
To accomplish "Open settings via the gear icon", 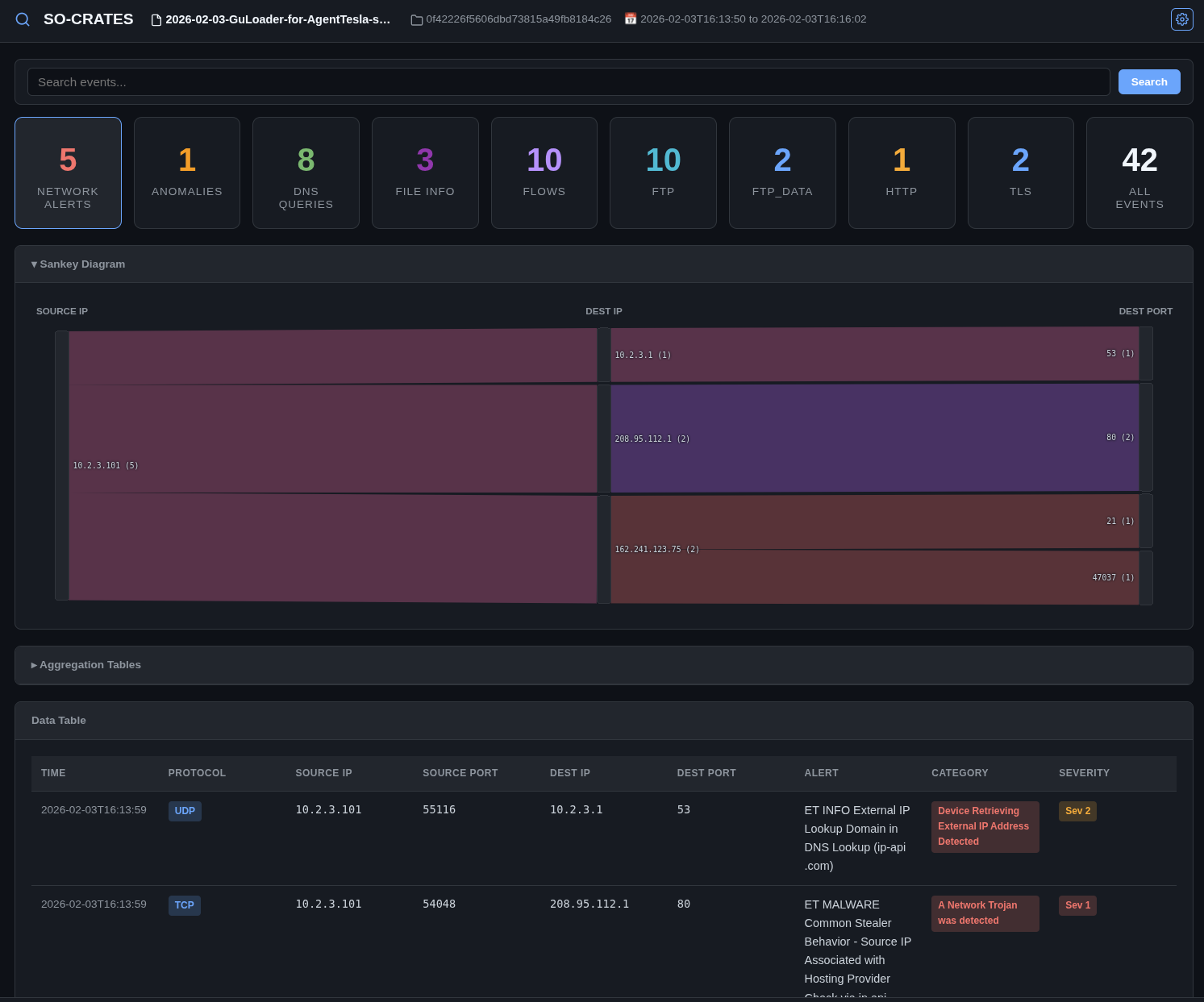I will [x=1181, y=19].
